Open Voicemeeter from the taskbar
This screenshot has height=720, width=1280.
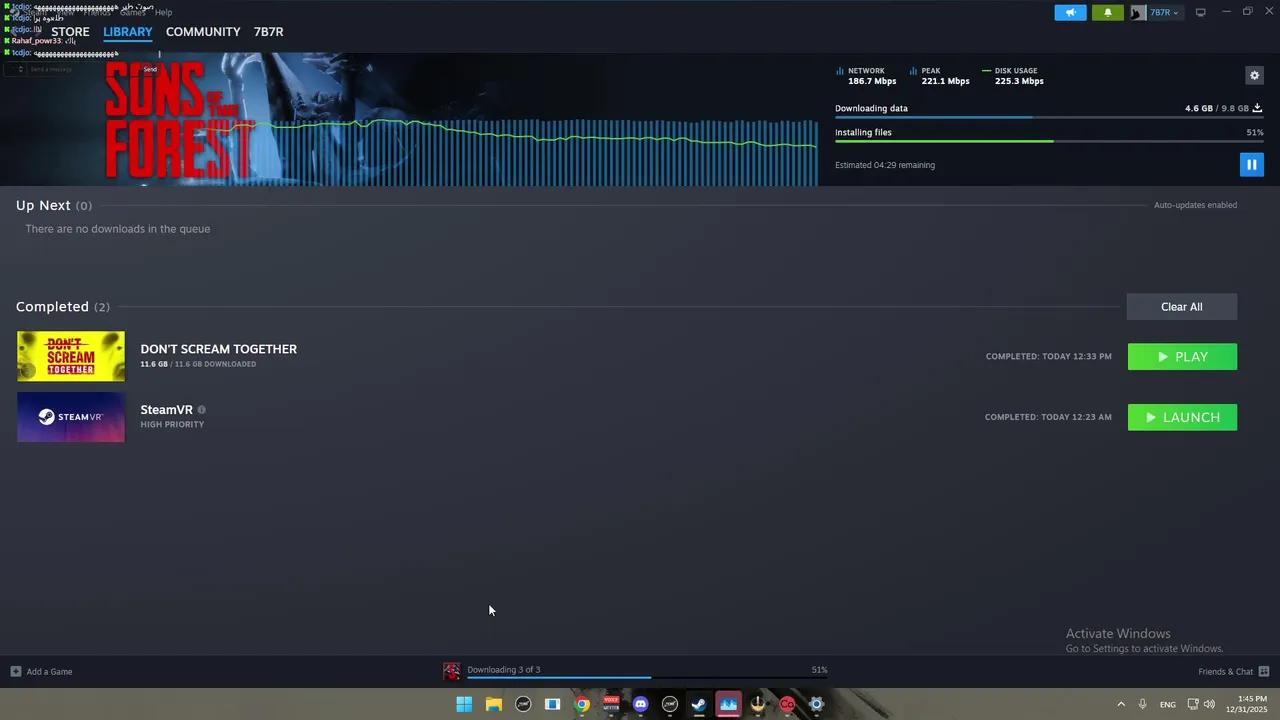click(x=611, y=704)
